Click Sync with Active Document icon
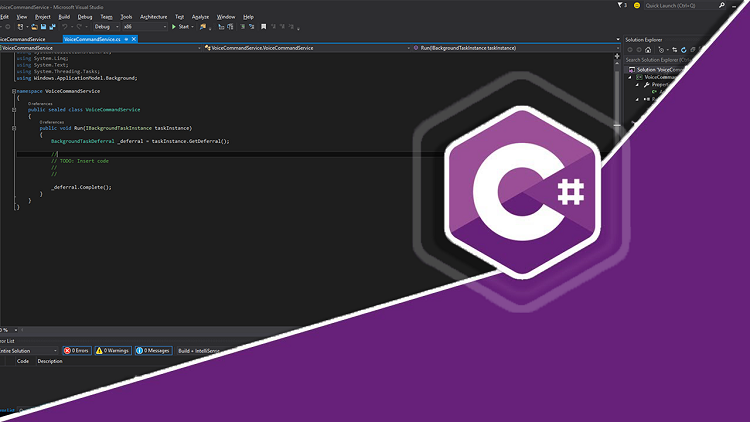This screenshot has height=422, width=750. click(674, 50)
